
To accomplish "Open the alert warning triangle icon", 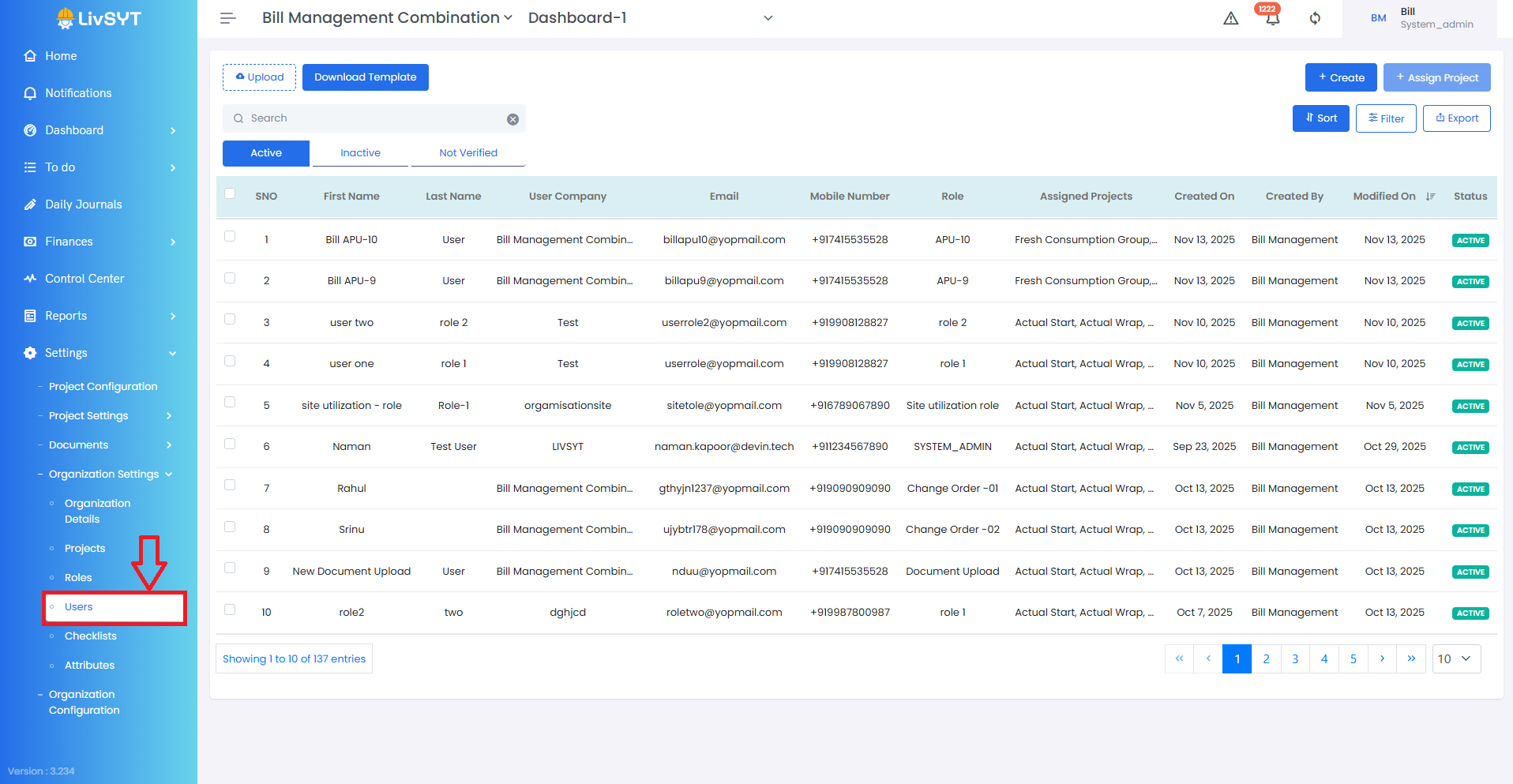I will click(x=1230, y=18).
